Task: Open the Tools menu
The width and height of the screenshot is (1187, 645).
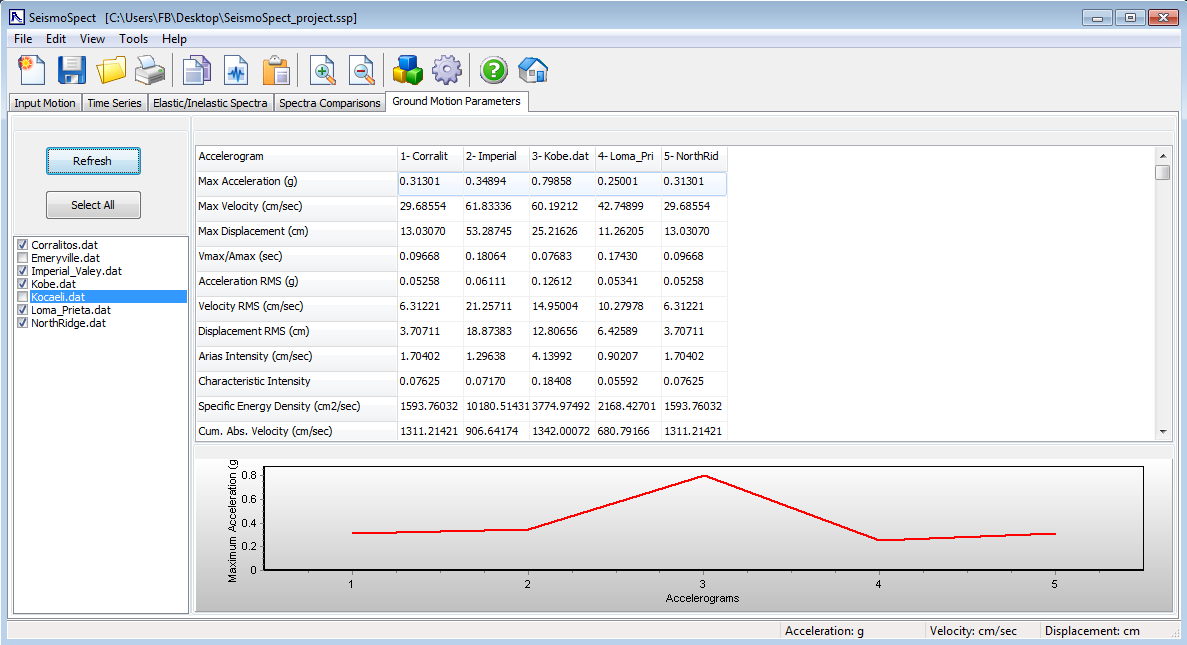Action: click(133, 39)
